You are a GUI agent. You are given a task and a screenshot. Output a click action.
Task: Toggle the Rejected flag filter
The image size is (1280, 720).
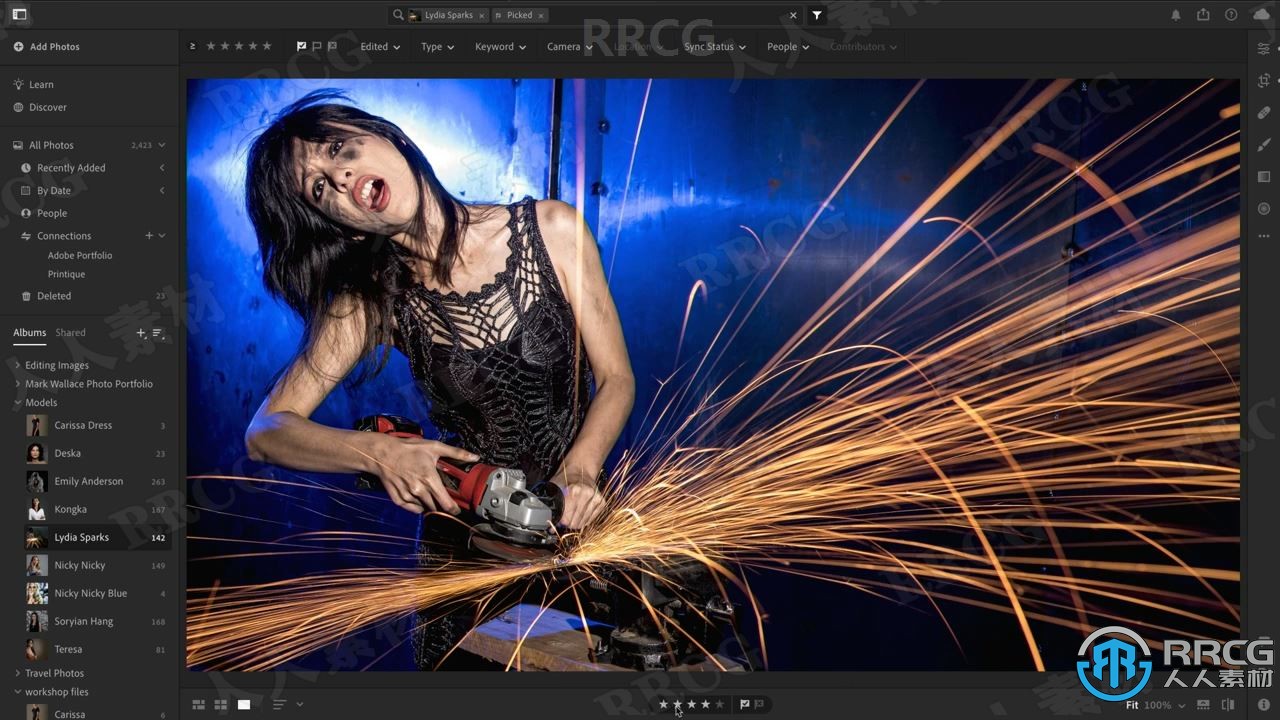pyautogui.click(x=332, y=46)
